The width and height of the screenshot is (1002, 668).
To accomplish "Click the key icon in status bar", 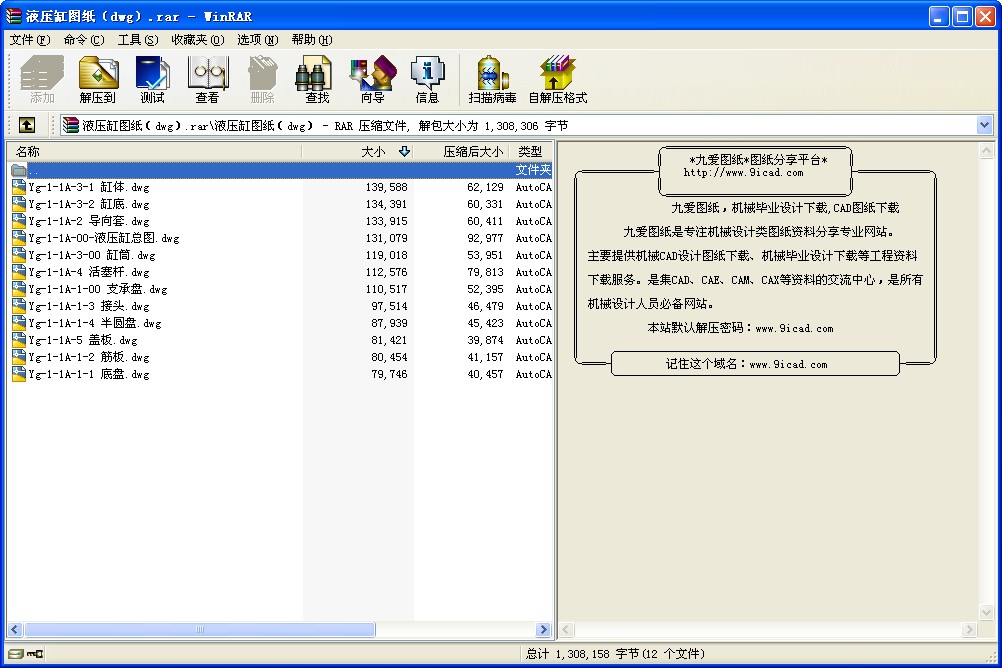I will pos(35,654).
